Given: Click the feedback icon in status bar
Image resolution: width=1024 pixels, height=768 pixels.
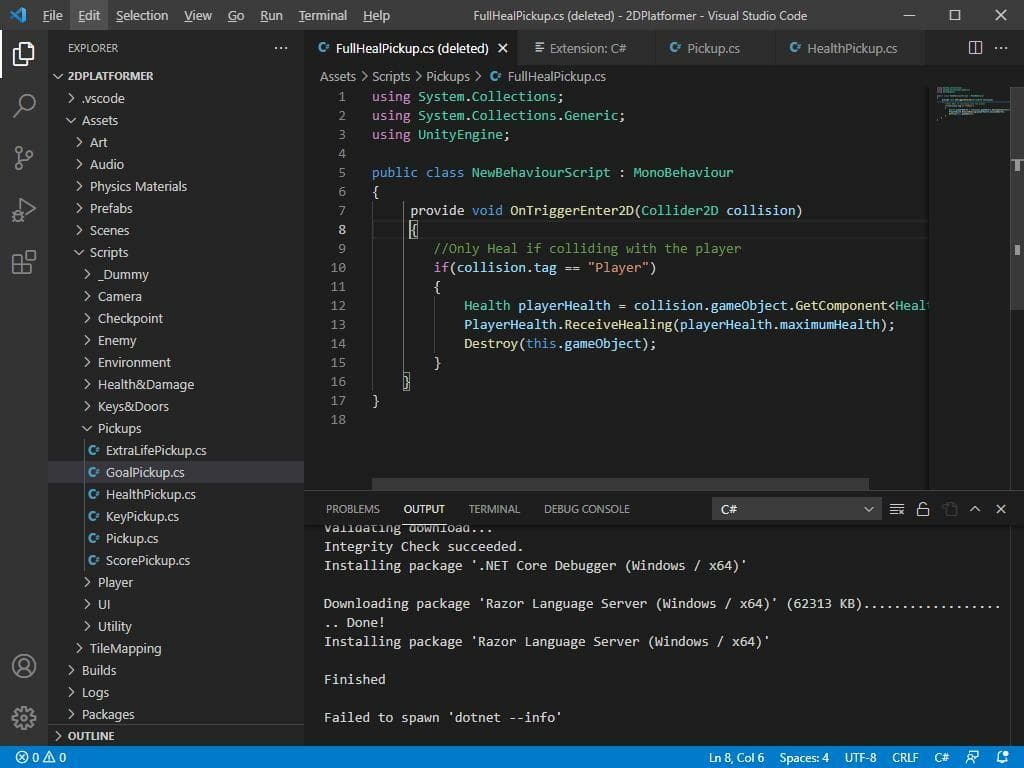Looking at the screenshot, I should click(x=972, y=758).
